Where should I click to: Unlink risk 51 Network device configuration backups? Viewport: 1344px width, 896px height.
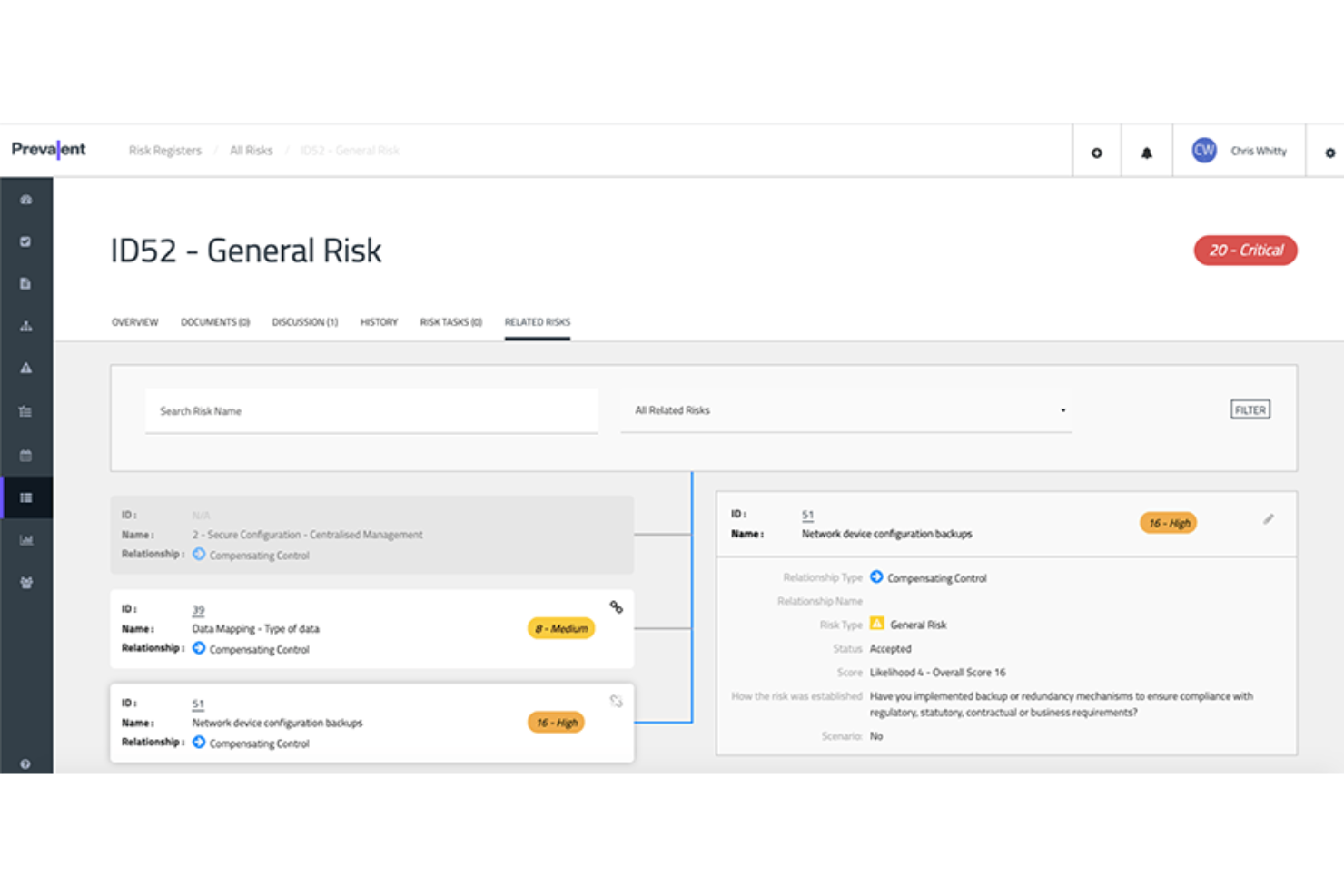tap(616, 700)
